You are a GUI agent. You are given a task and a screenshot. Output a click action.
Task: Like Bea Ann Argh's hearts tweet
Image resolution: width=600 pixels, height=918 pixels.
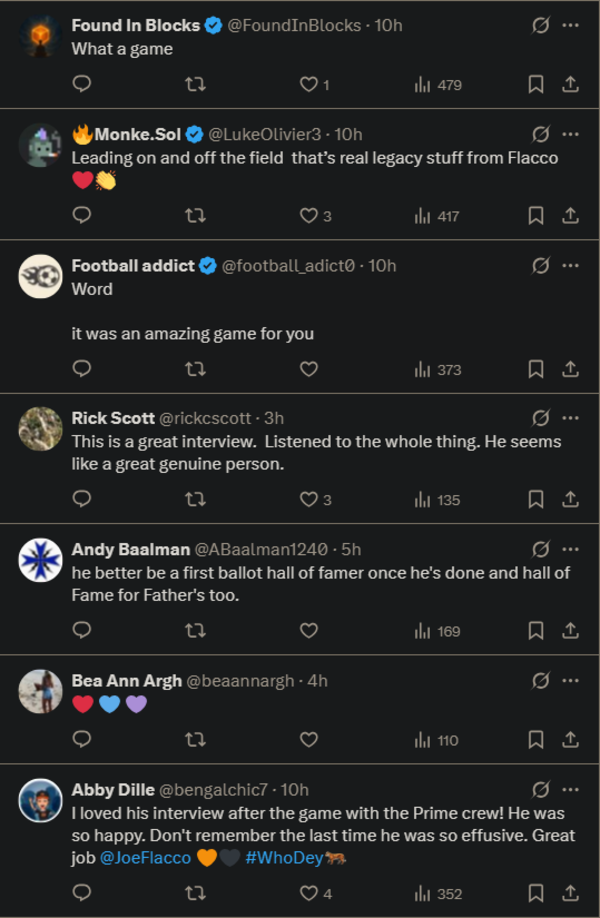click(x=309, y=740)
